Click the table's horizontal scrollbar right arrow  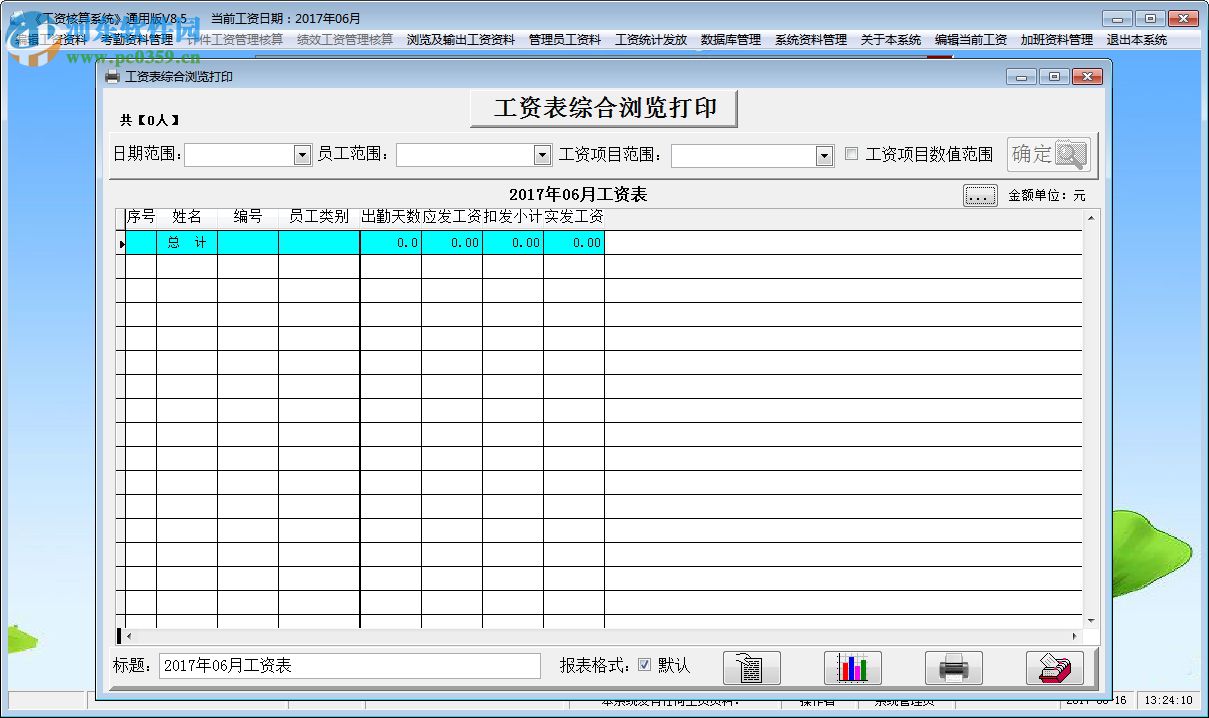1075,636
